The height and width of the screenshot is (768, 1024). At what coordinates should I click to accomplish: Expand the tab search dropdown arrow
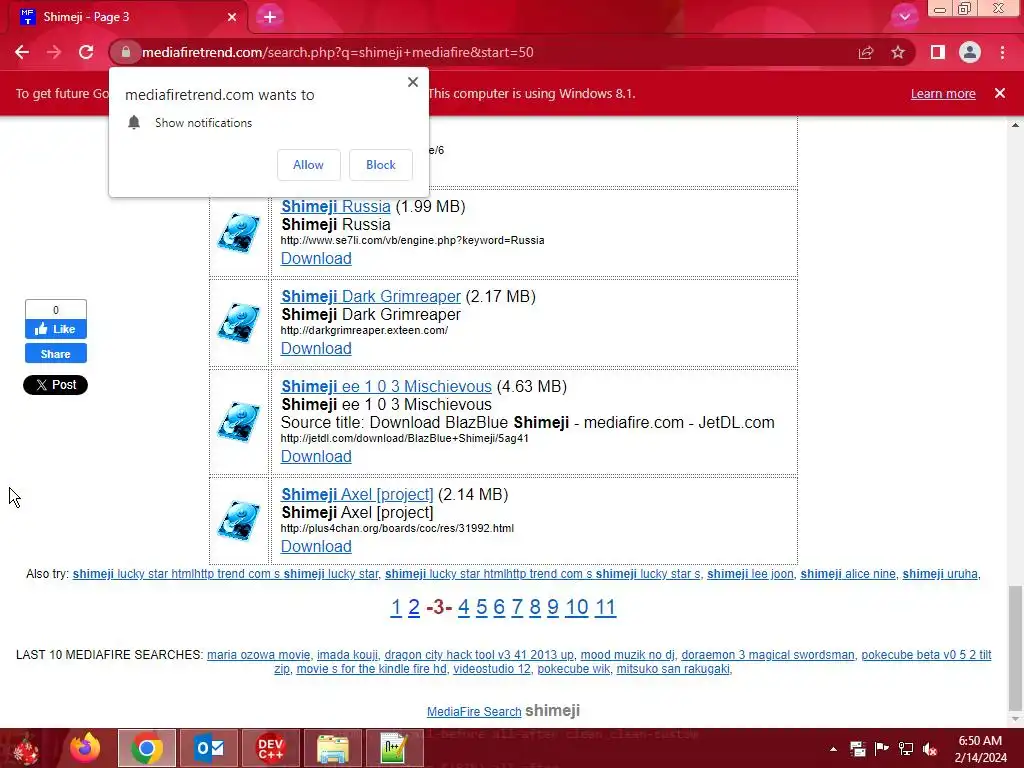pos(904,17)
